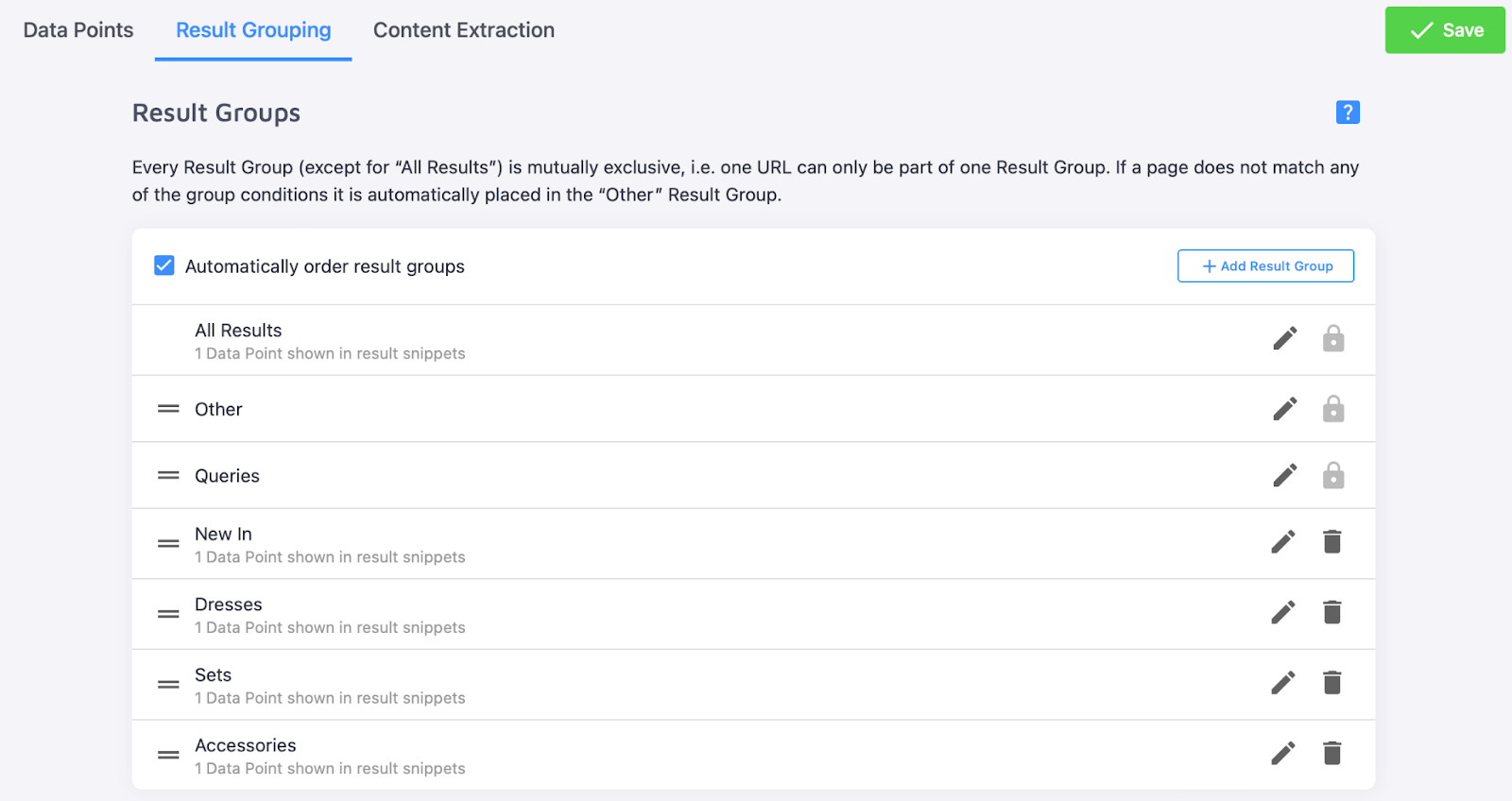This screenshot has height=801, width=1512.
Task: Open the blue help question mark
Action: point(1348,112)
